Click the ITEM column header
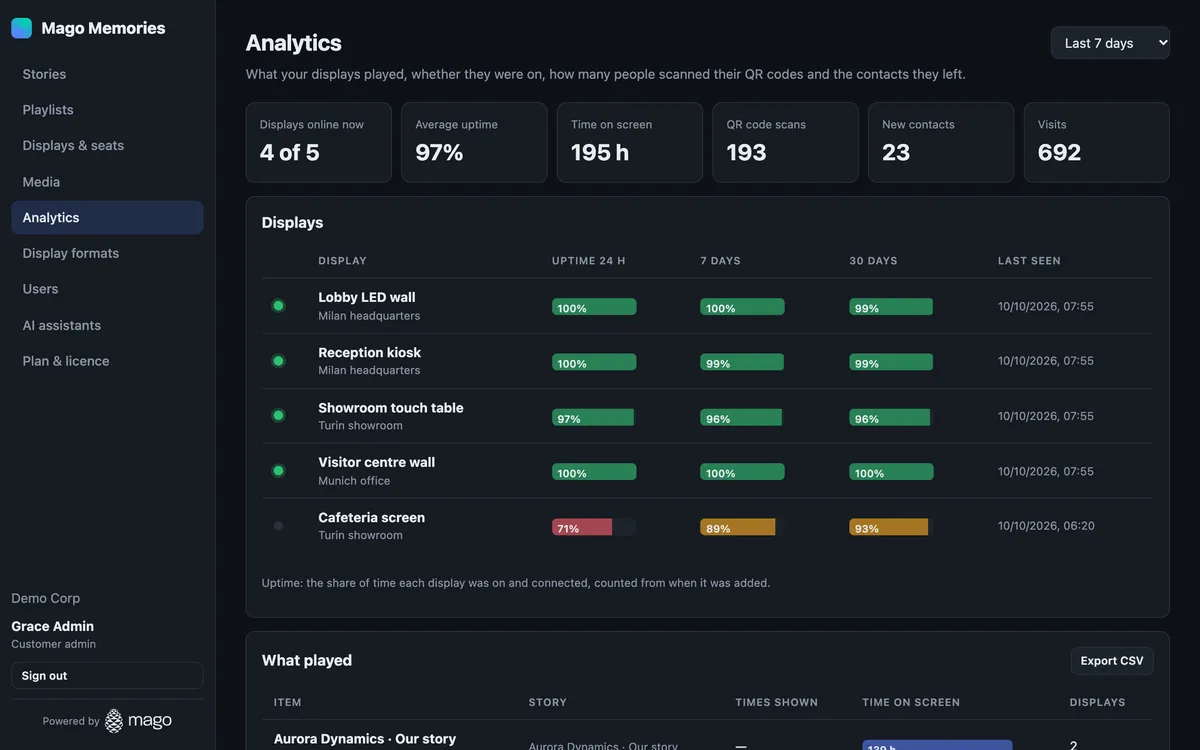Screen dimensions: 1200x750 (x=288, y=703)
